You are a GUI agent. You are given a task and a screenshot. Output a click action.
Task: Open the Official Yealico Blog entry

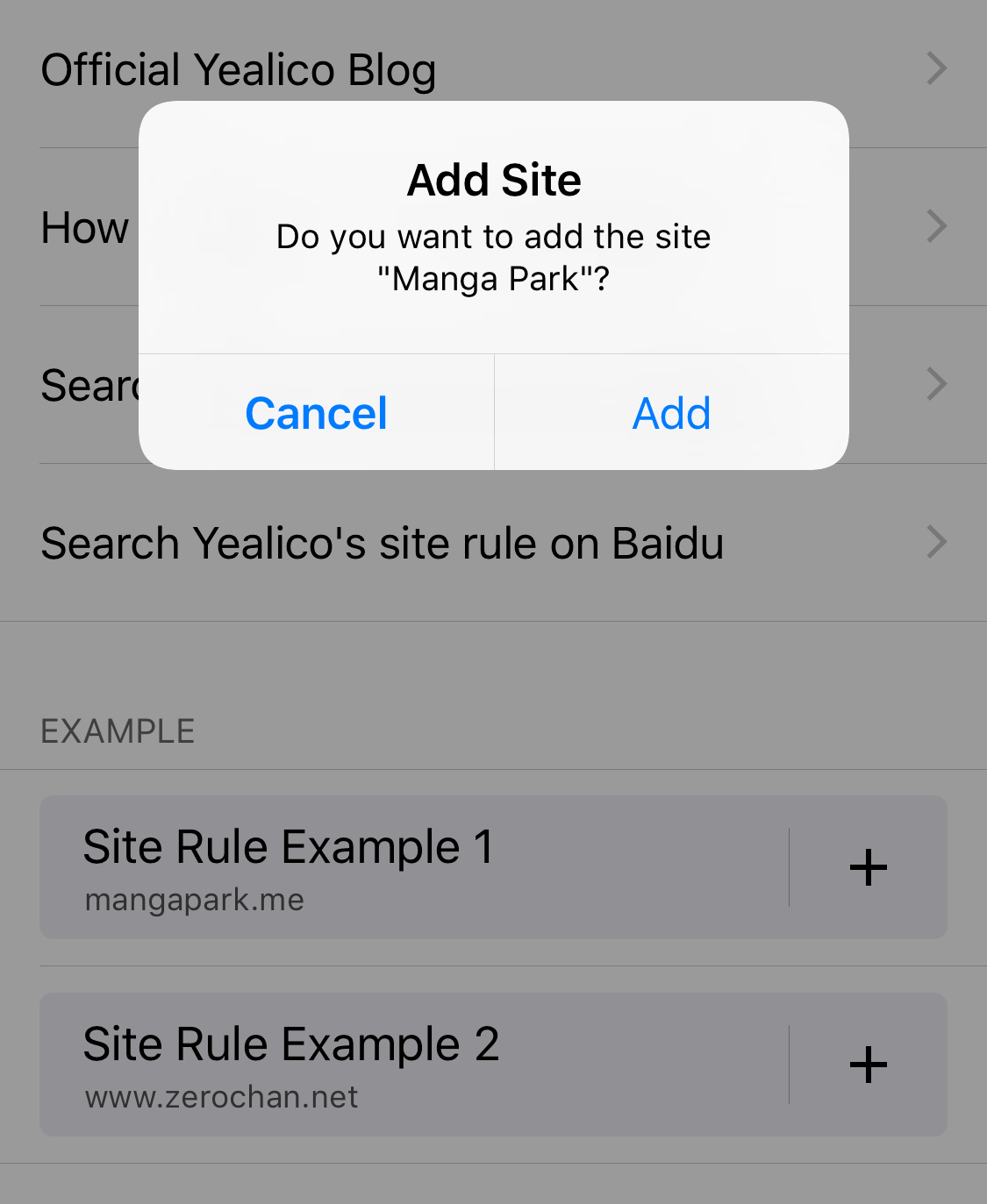coord(239,70)
